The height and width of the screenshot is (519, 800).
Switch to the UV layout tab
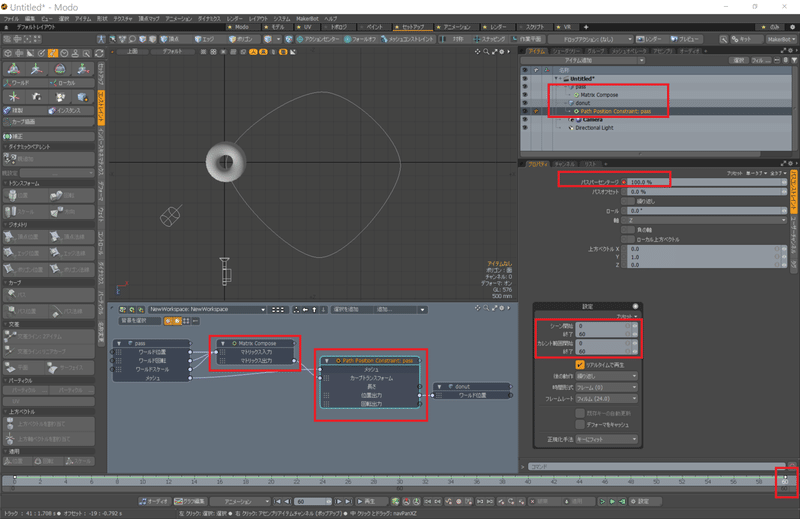[x=308, y=27]
